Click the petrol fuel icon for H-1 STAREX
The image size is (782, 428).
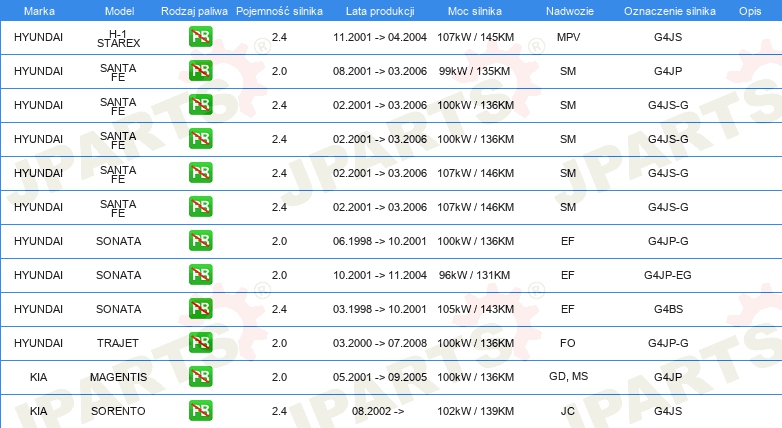[x=200, y=37]
